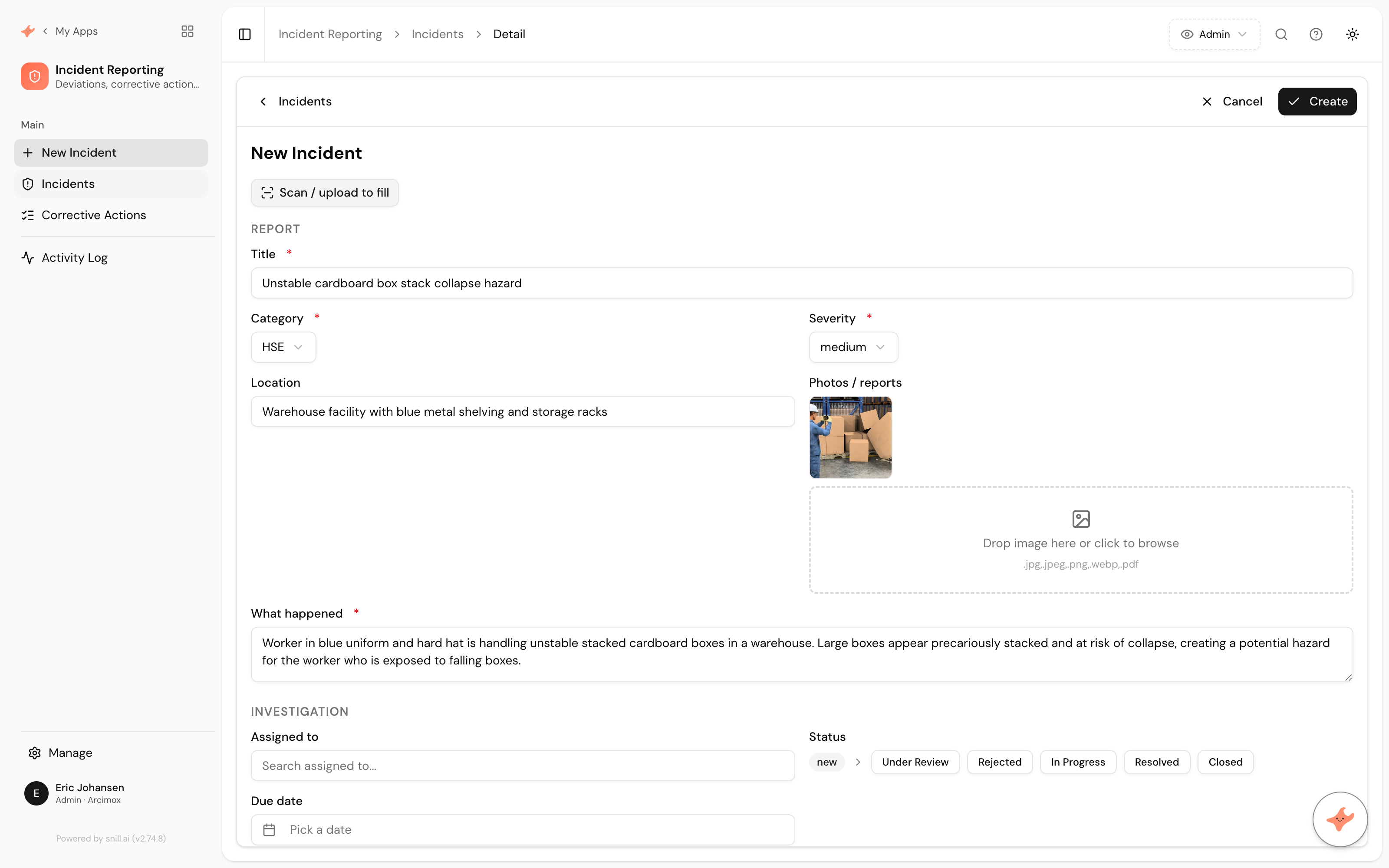This screenshot has height=868, width=1389.
Task: Open Corrective Actions in sidebar
Action: [111, 215]
